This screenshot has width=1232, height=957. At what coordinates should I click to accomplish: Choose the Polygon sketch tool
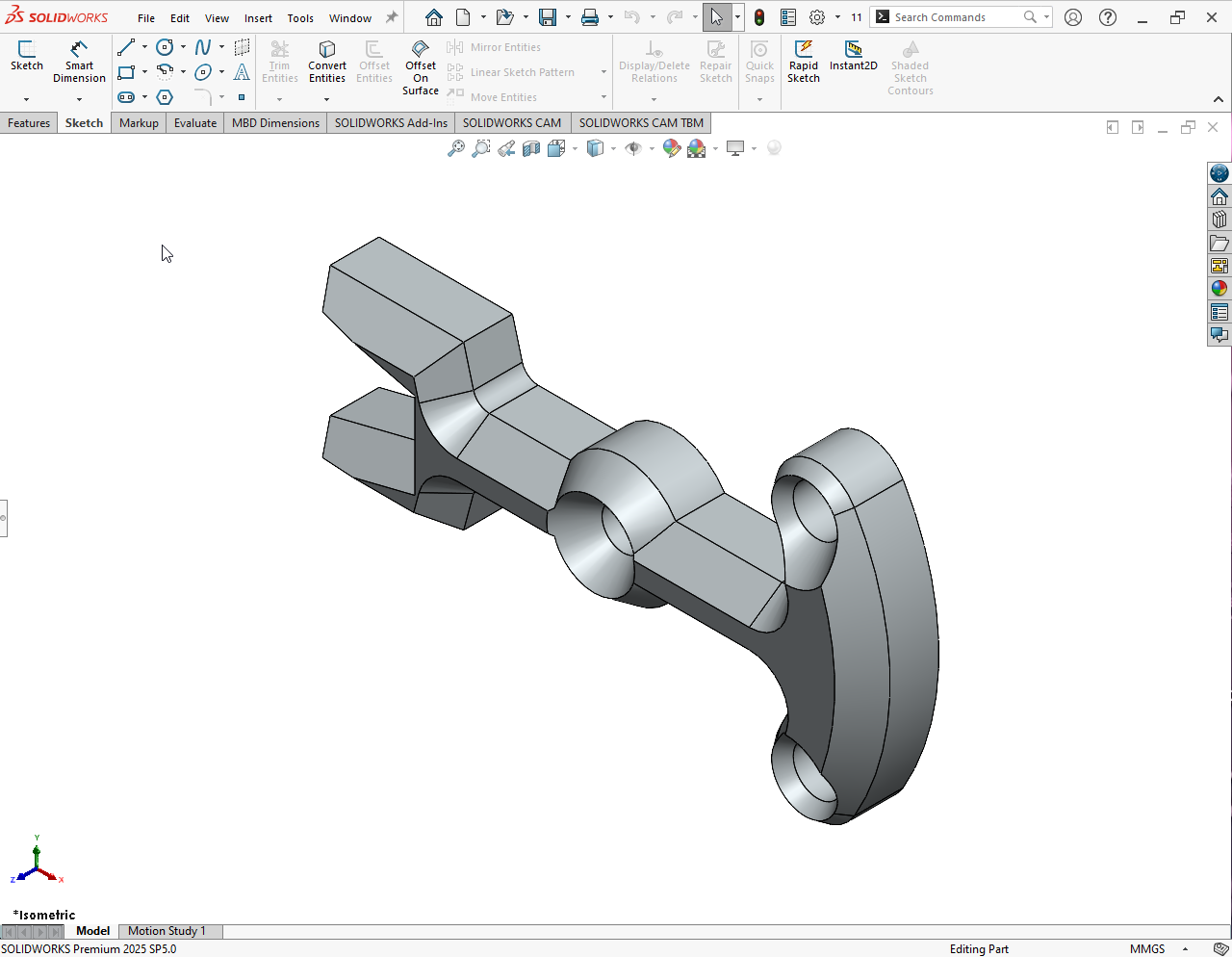click(165, 97)
